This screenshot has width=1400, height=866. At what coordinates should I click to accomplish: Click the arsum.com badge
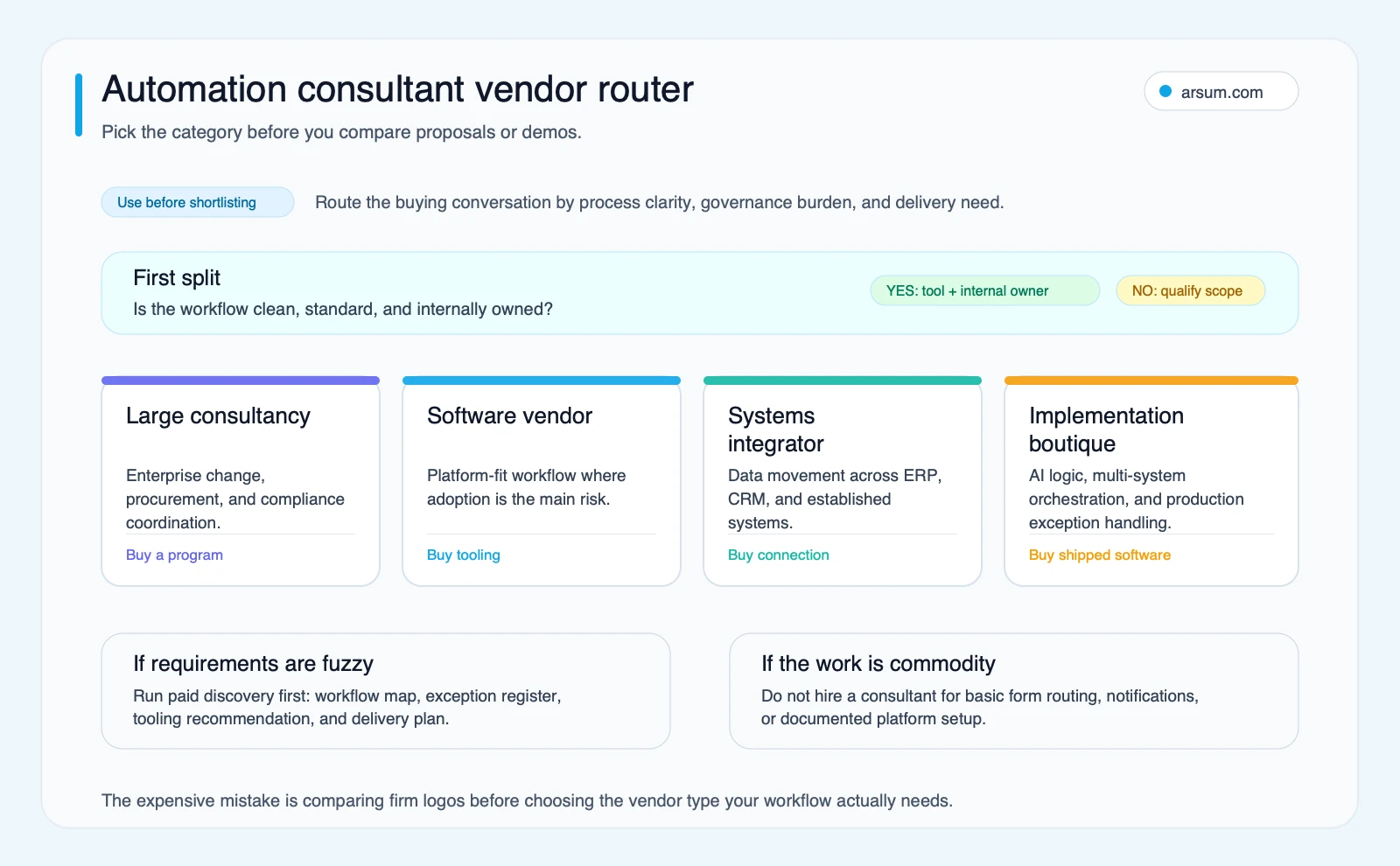point(1221,92)
